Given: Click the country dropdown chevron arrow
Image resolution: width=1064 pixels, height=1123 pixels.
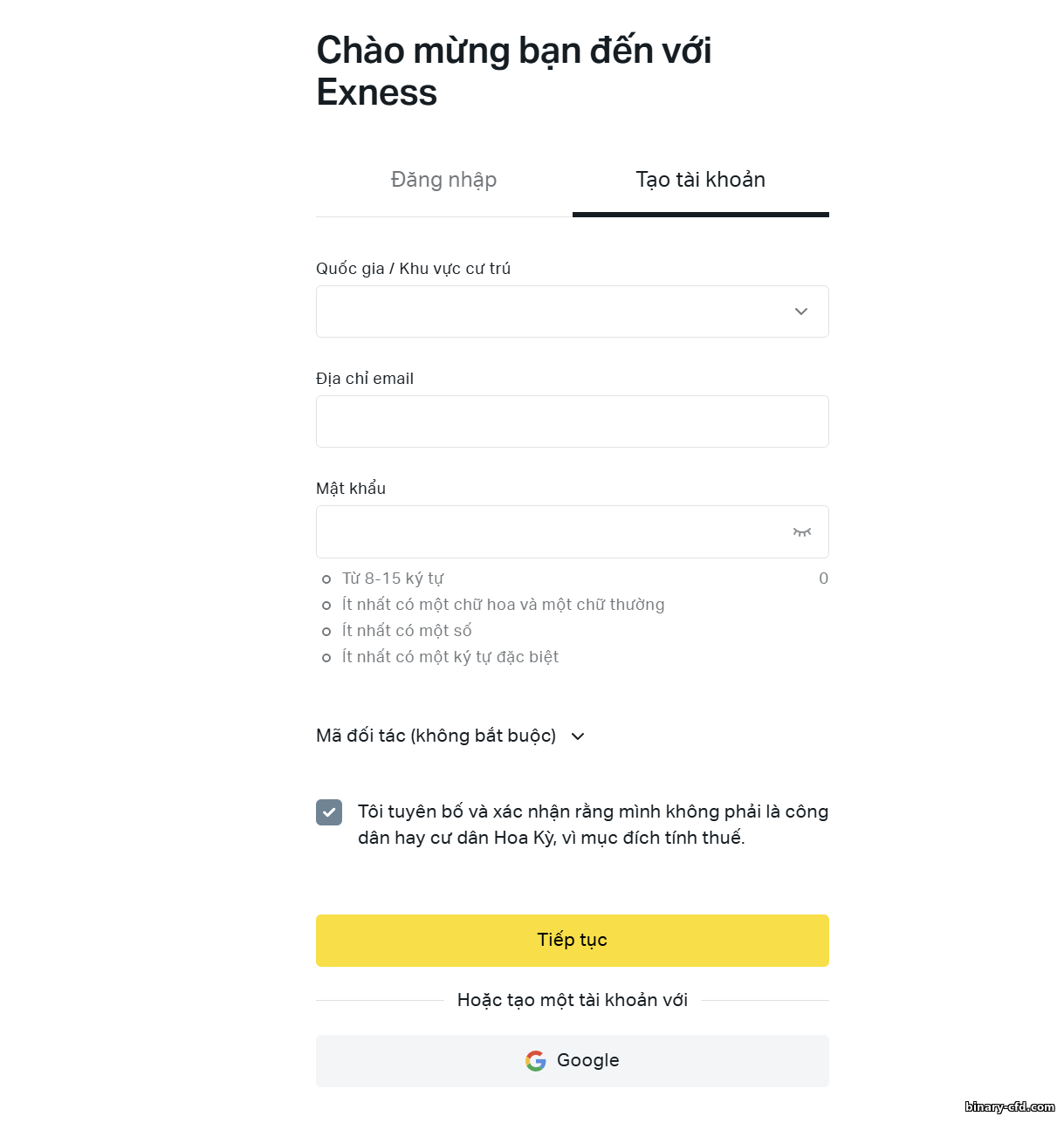Looking at the screenshot, I should (801, 312).
